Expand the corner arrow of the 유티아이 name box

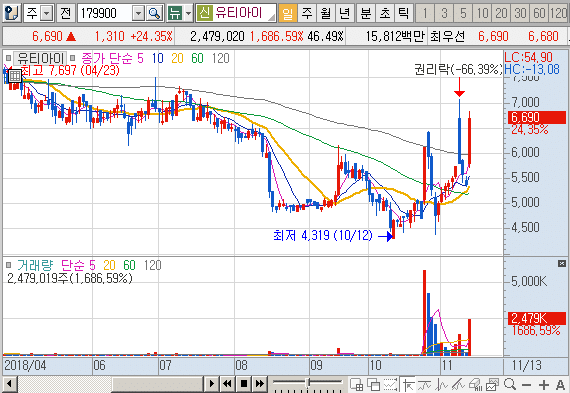click(271, 16)
